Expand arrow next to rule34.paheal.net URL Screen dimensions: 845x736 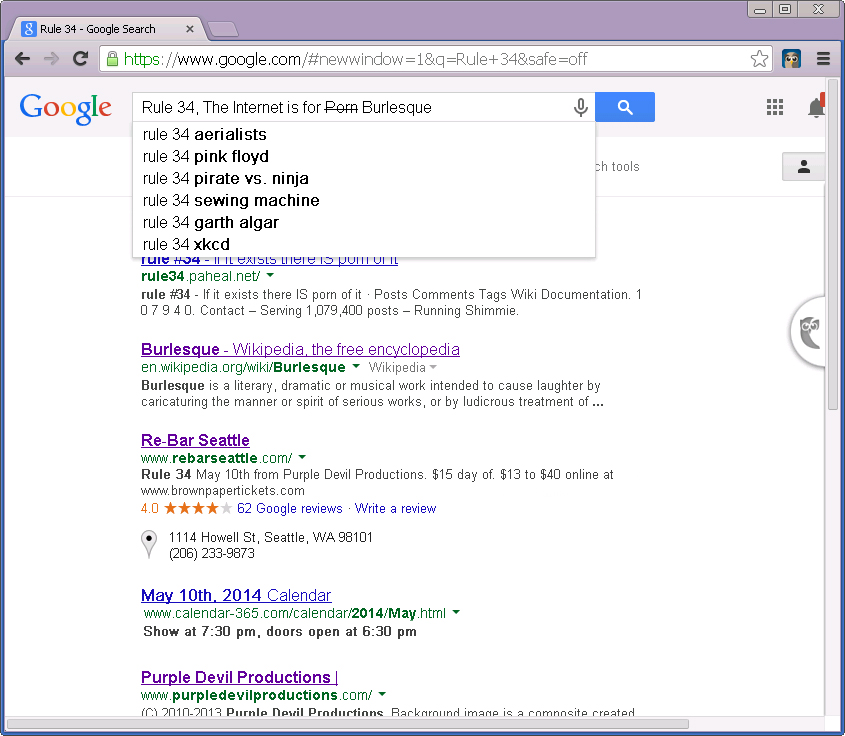[x=271, y=275]
